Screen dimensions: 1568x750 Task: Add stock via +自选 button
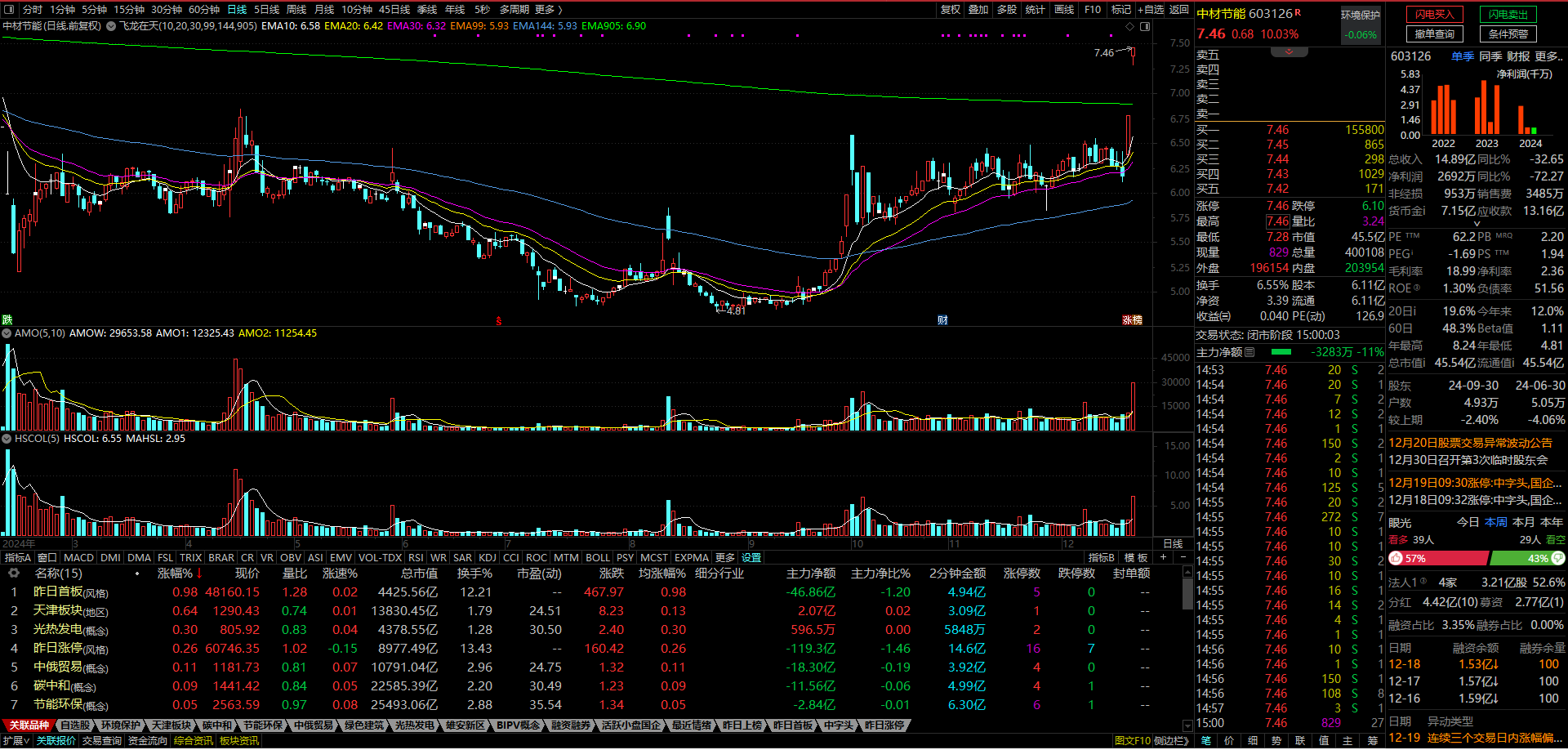pyautogui.click(x=1150, y=10)
